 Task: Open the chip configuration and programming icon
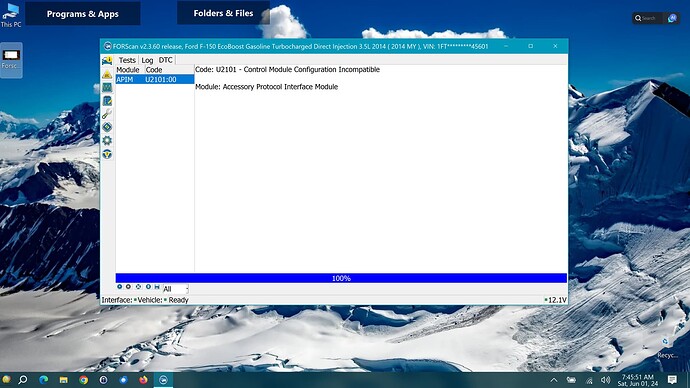(107, 127)
